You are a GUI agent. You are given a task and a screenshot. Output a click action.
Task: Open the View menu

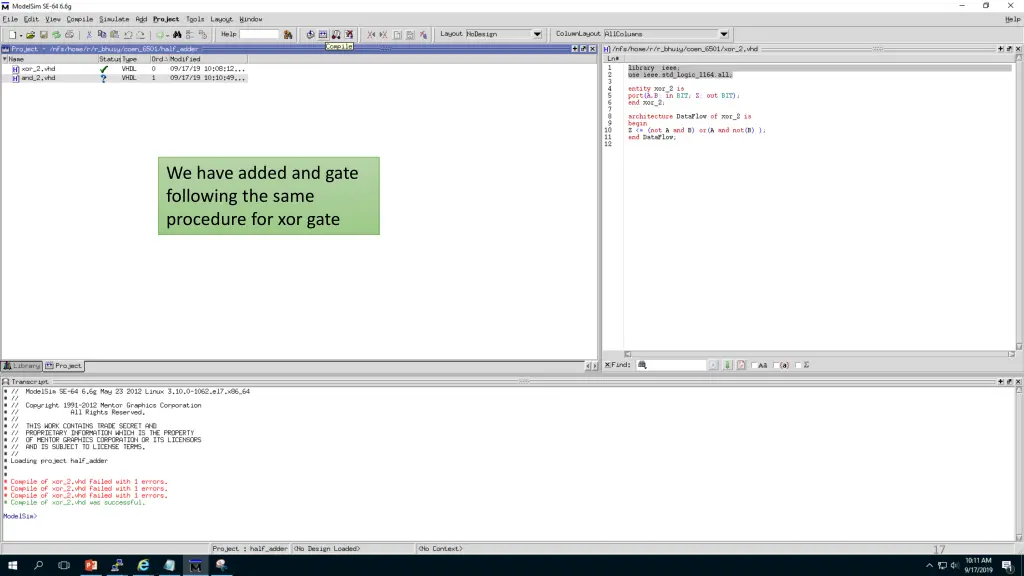pyautogui.click(x=53, y=20)
